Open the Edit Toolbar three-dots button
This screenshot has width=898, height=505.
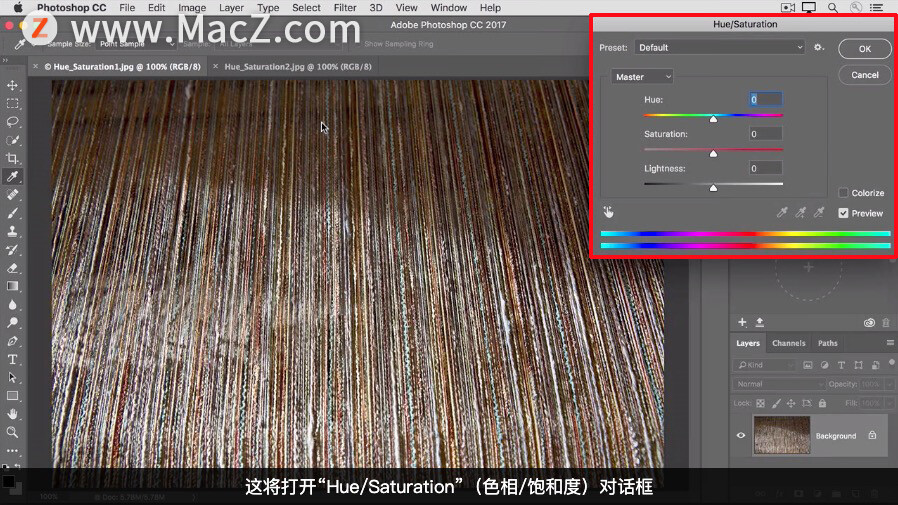click(x=12, y=451)
